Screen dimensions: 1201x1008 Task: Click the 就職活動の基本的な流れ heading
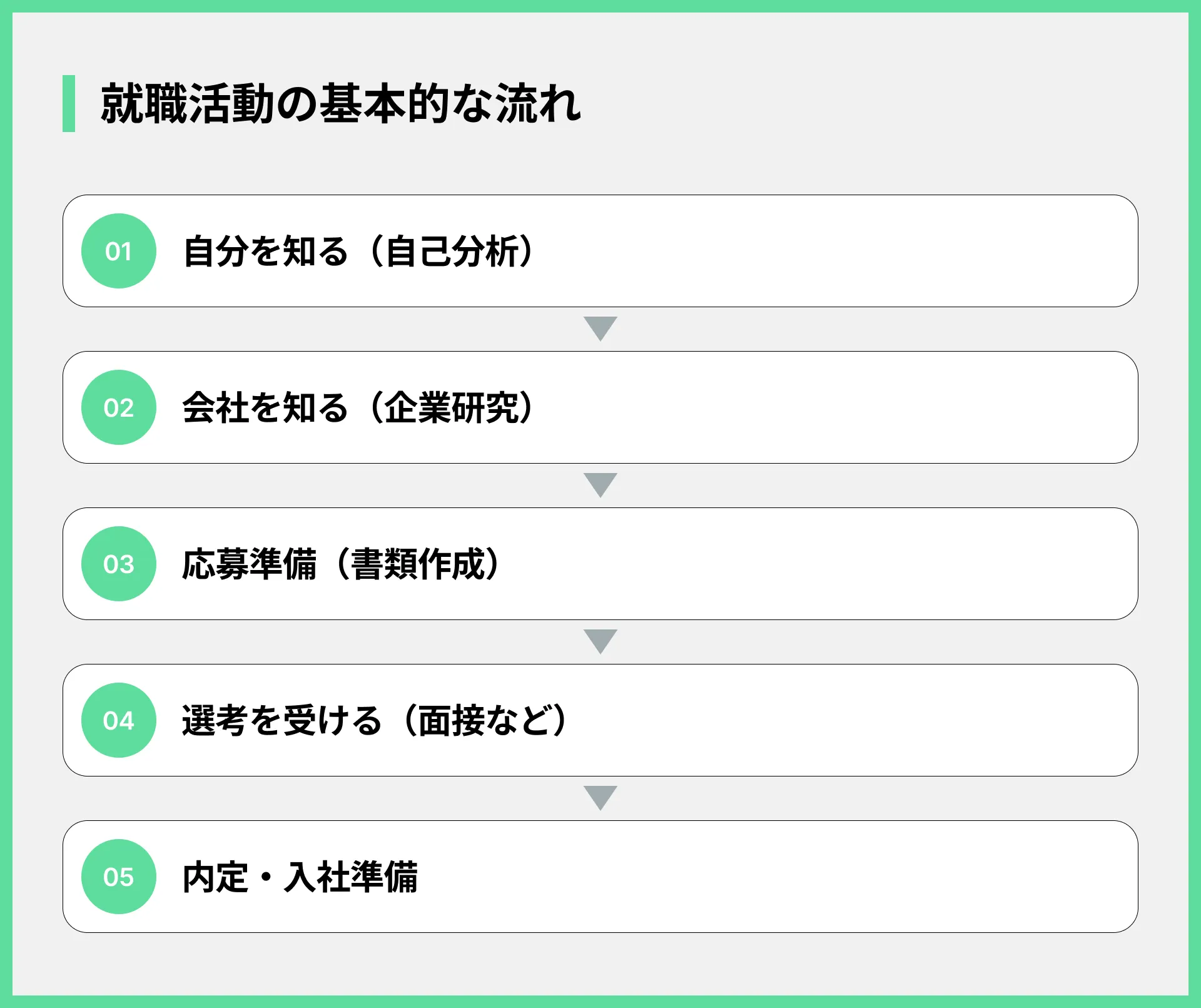click(x=341, y=104)
